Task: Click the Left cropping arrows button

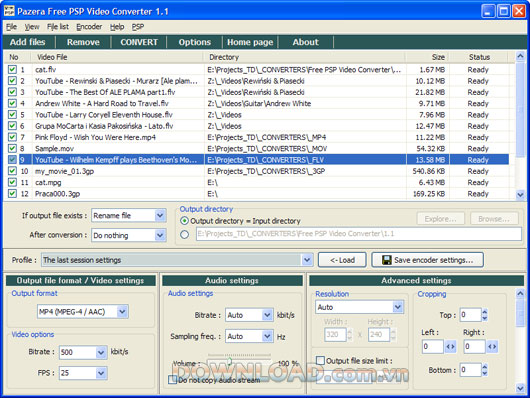Action: pos(450,347)
